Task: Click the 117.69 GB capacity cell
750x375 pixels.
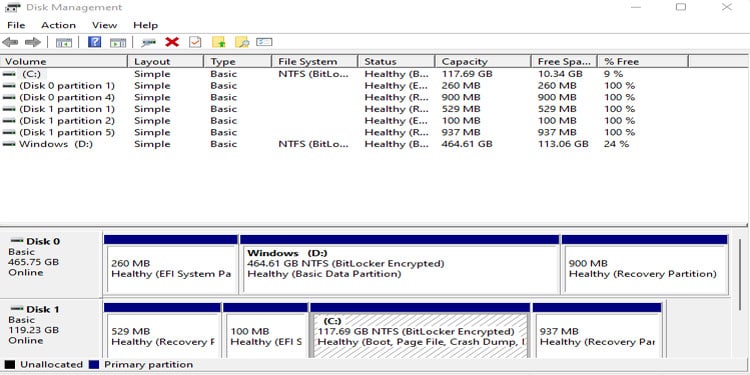Action: 467,74
